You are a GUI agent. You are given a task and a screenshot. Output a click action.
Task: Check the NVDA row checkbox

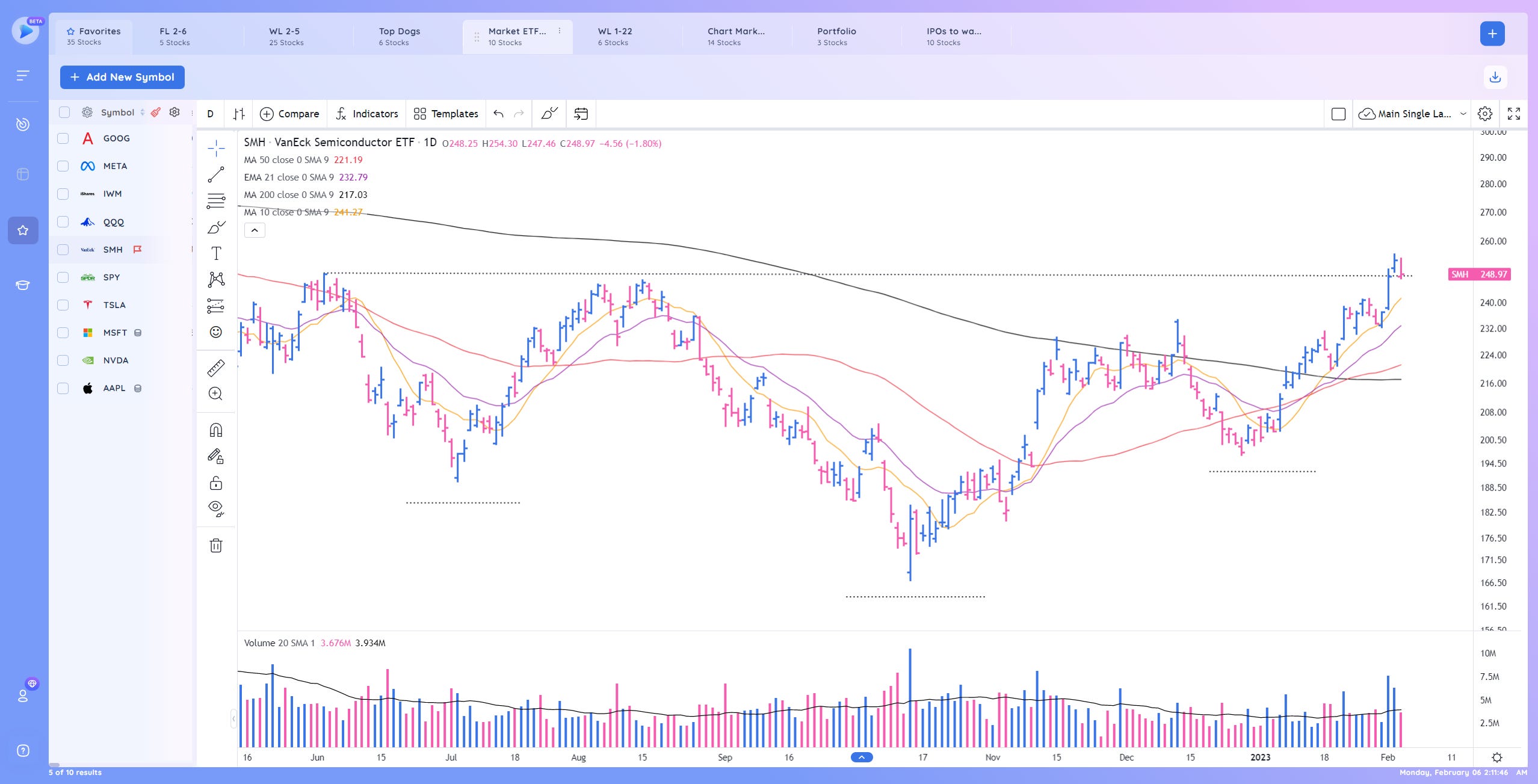[63, 360]
